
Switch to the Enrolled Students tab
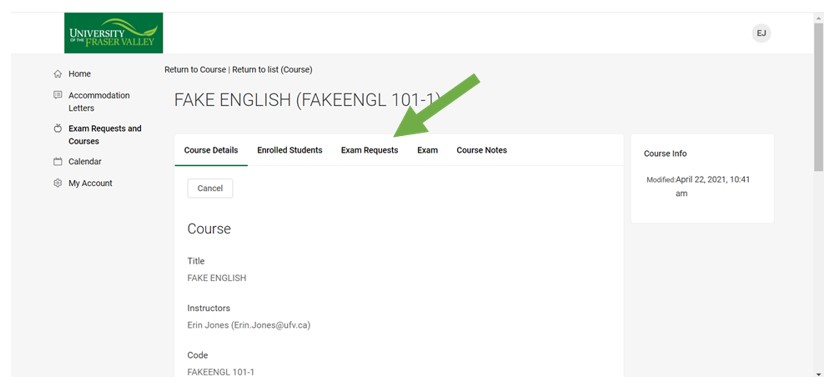(289, 150)
